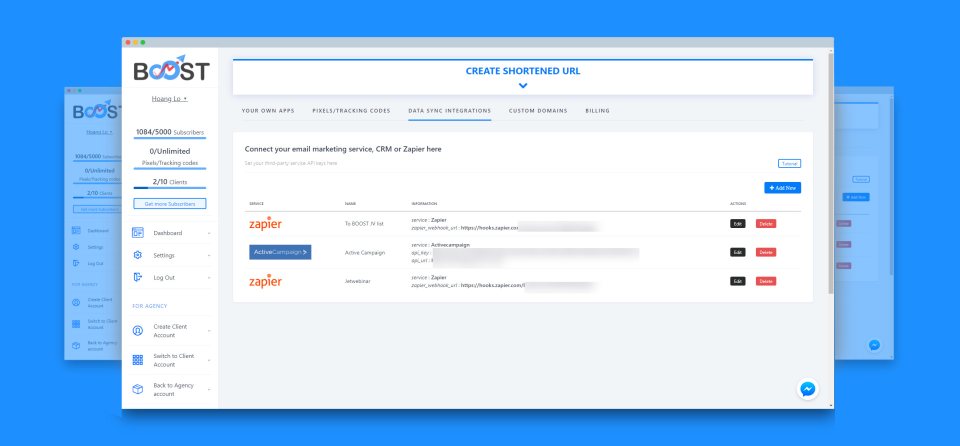960x446 pixels.
Task: Click the 1084/5000 Subscribers progress bar
Action: pyautogui.click(x=170, y=138)
